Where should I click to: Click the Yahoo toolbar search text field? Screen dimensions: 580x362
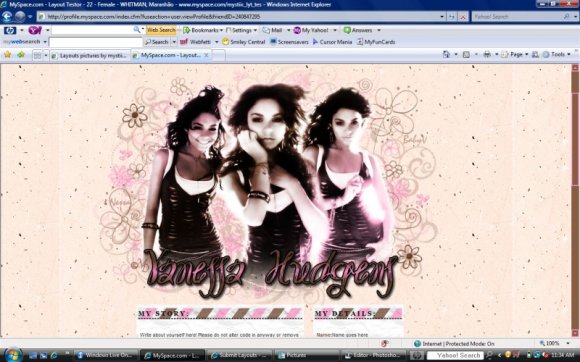tap(93, 30)
